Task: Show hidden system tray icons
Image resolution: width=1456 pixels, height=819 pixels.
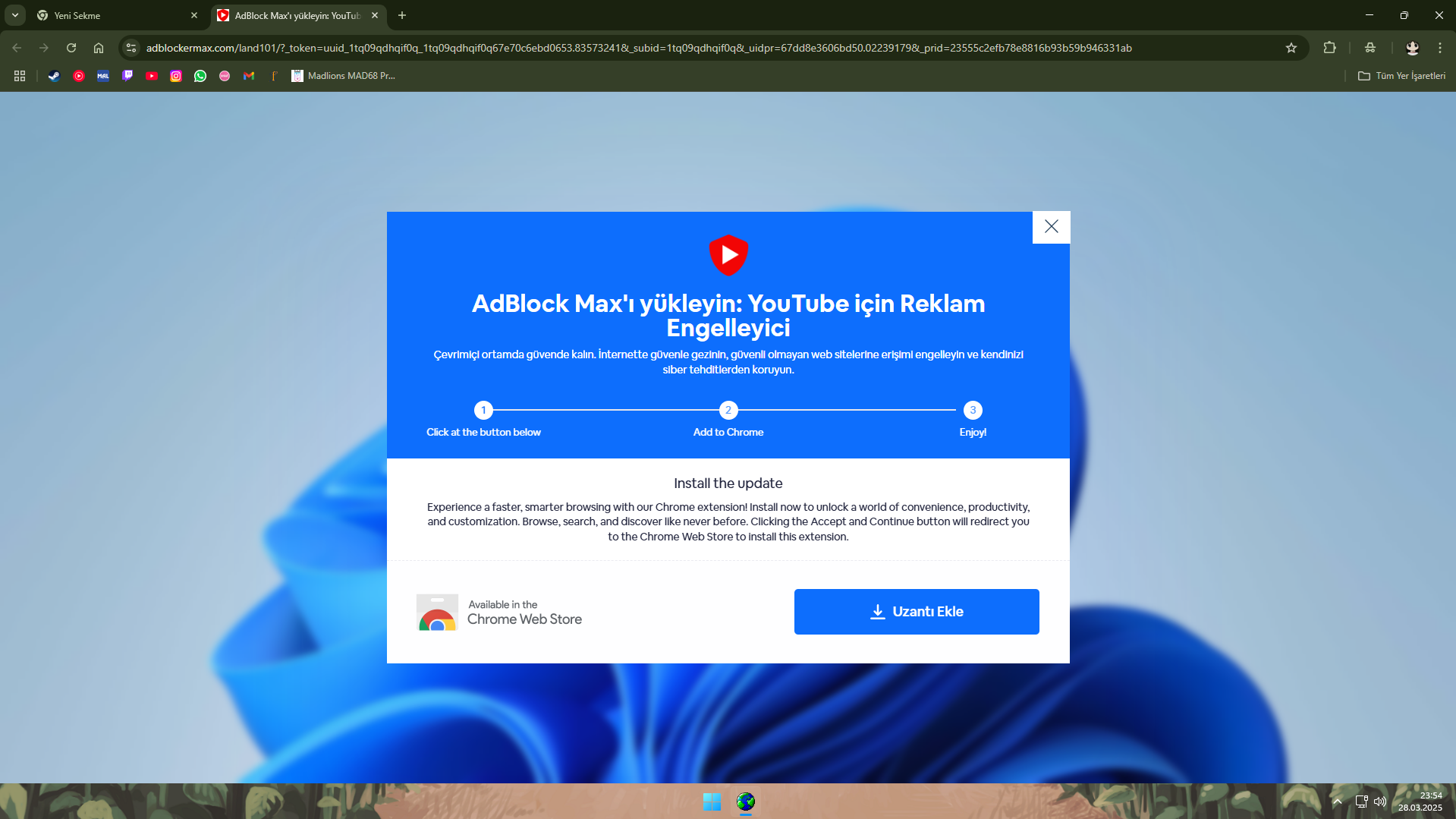Action: (x=1337, y=802)
